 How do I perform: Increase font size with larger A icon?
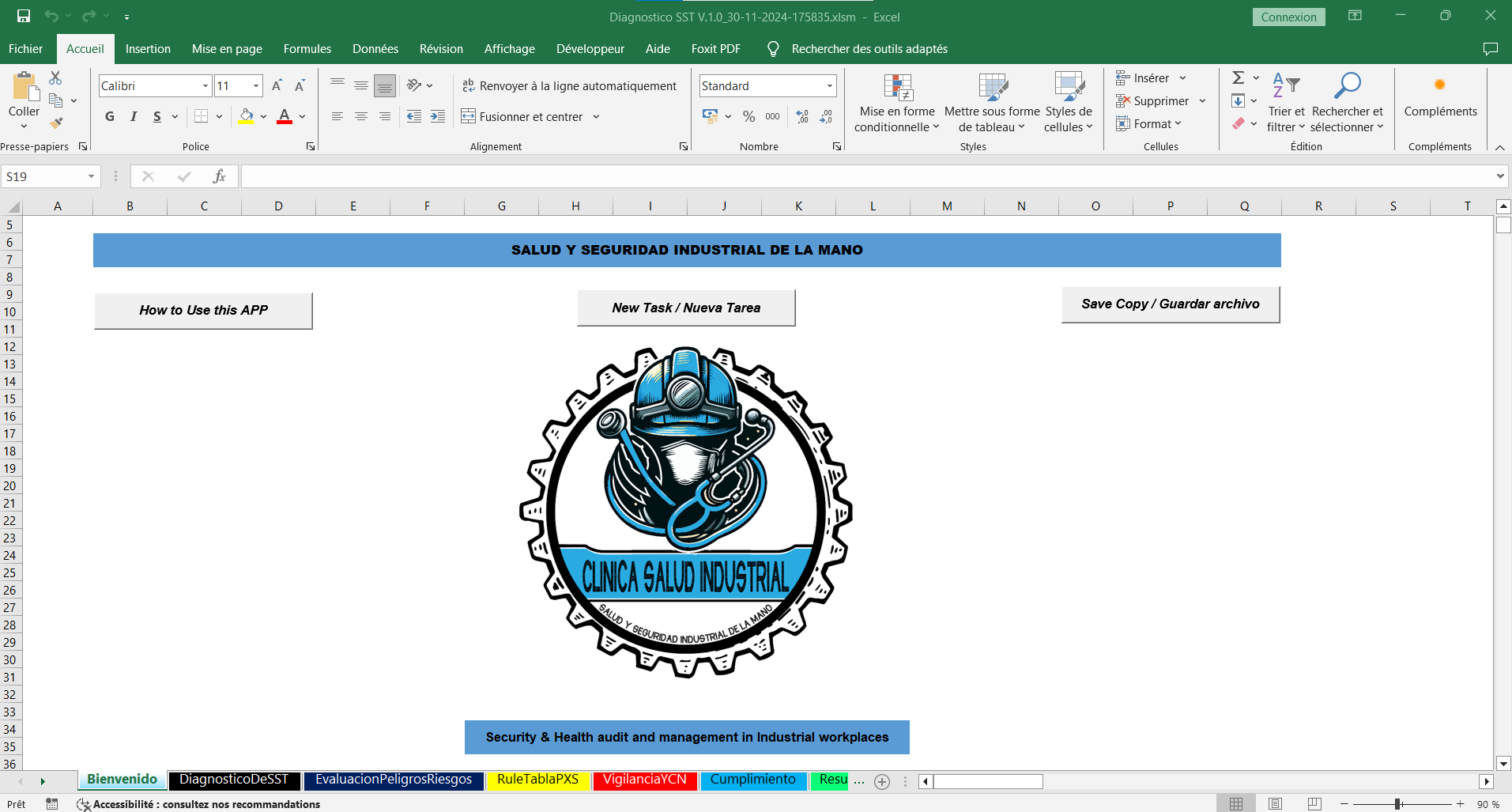(277, 85)
